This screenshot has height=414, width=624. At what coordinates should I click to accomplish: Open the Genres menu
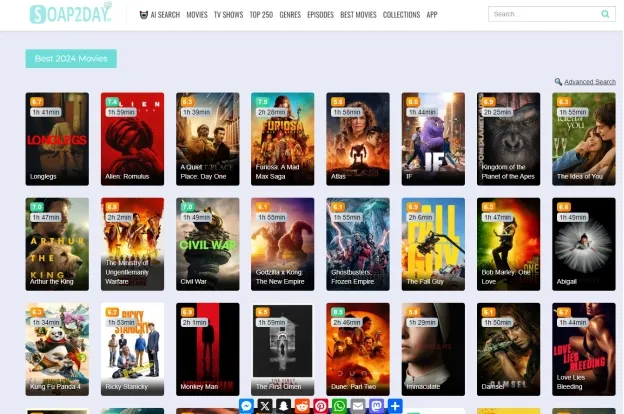click(290, 15)
